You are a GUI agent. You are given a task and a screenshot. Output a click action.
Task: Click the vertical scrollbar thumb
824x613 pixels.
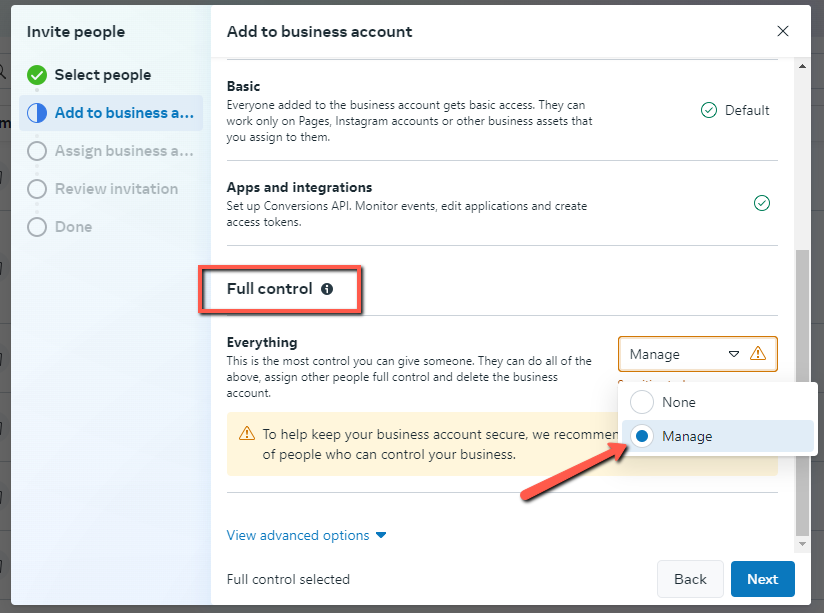[x=802, y=392]
